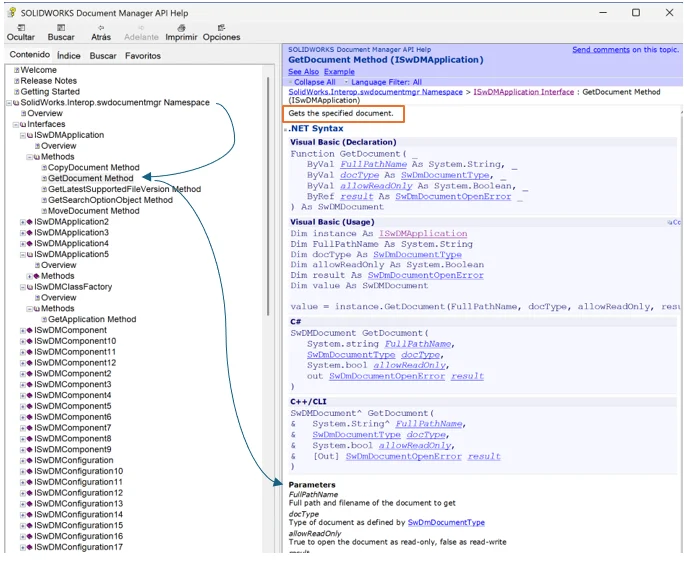The height and width of the screenshot is (567, 684).
Task: Click ISwDMApplication link in Visual Basic usage
Action: coord(423,233)
